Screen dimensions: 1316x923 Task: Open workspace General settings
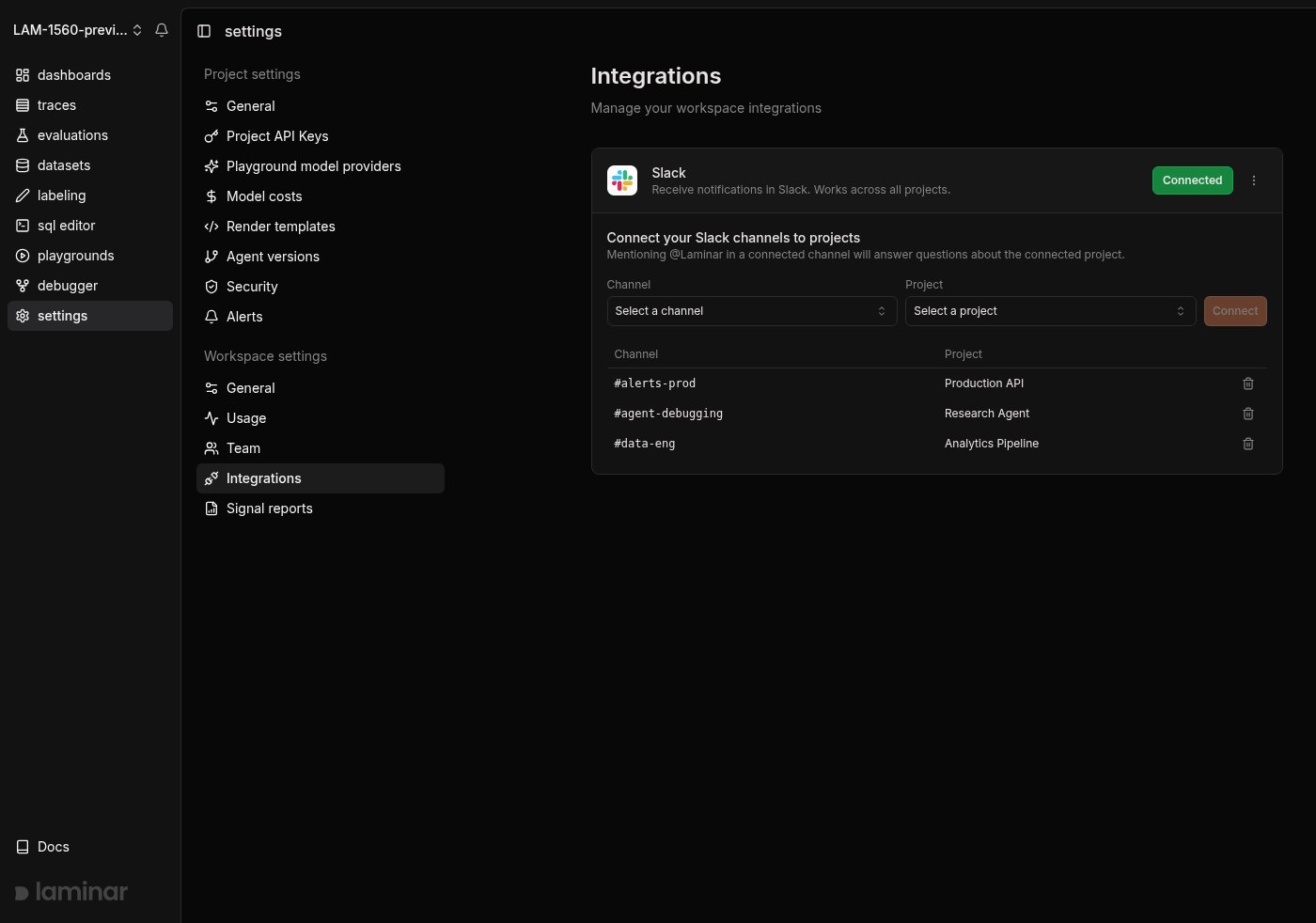click(x=321, y=388)
